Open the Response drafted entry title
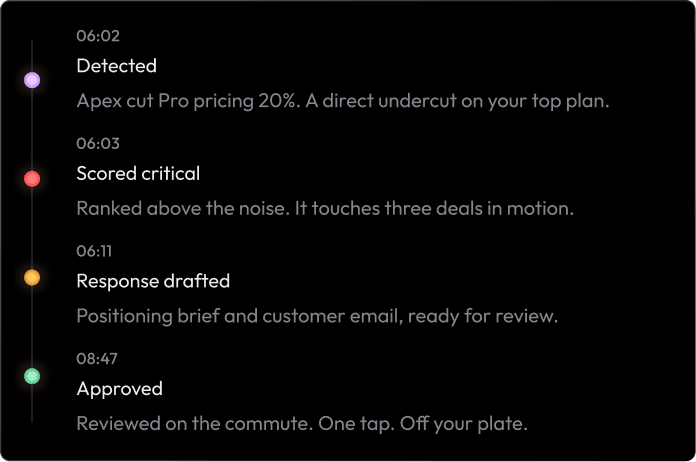This screenshot has height=462, width=696. coord(153,281)
